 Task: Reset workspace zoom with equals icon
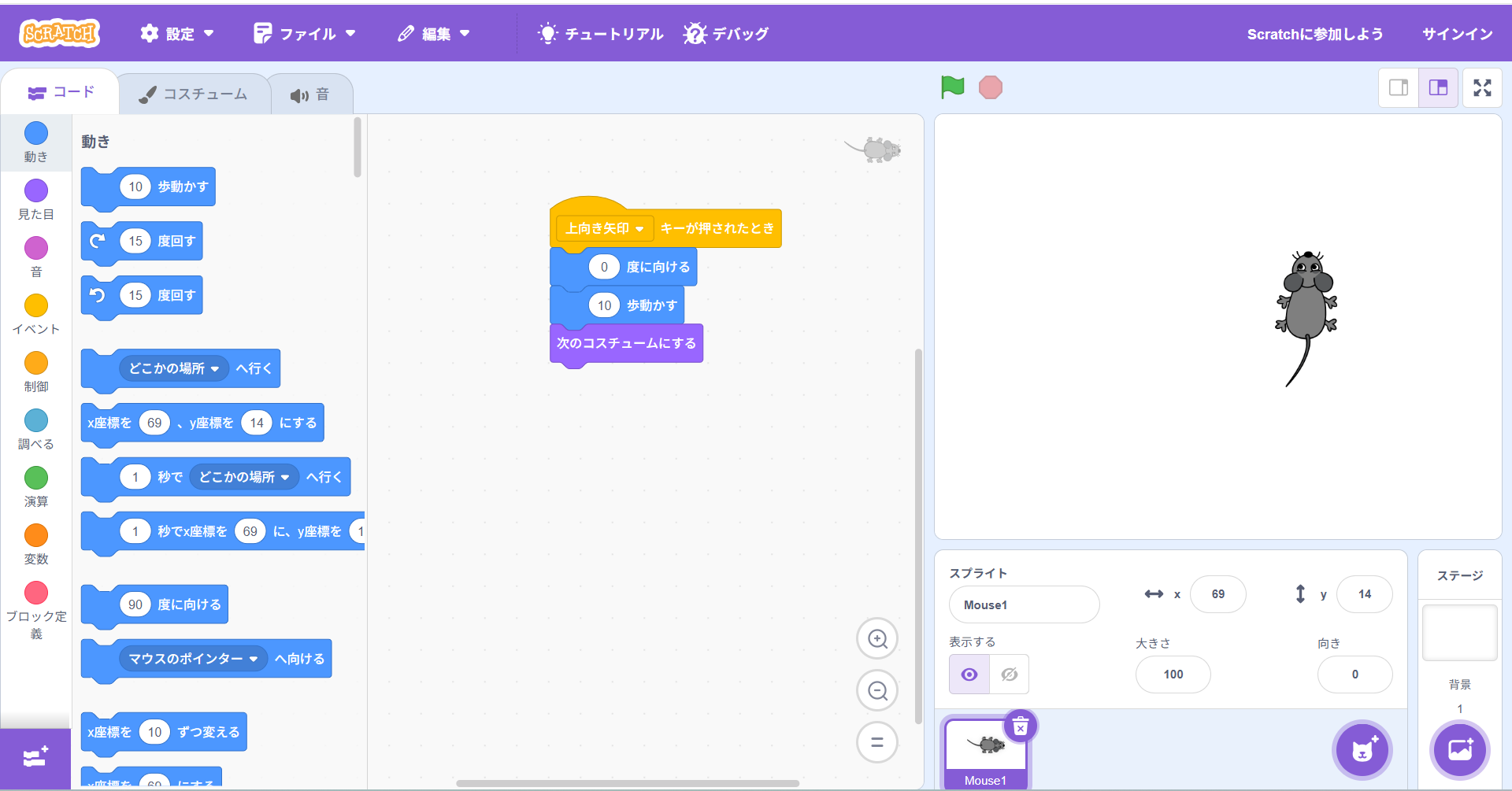(x=877, y=743)
